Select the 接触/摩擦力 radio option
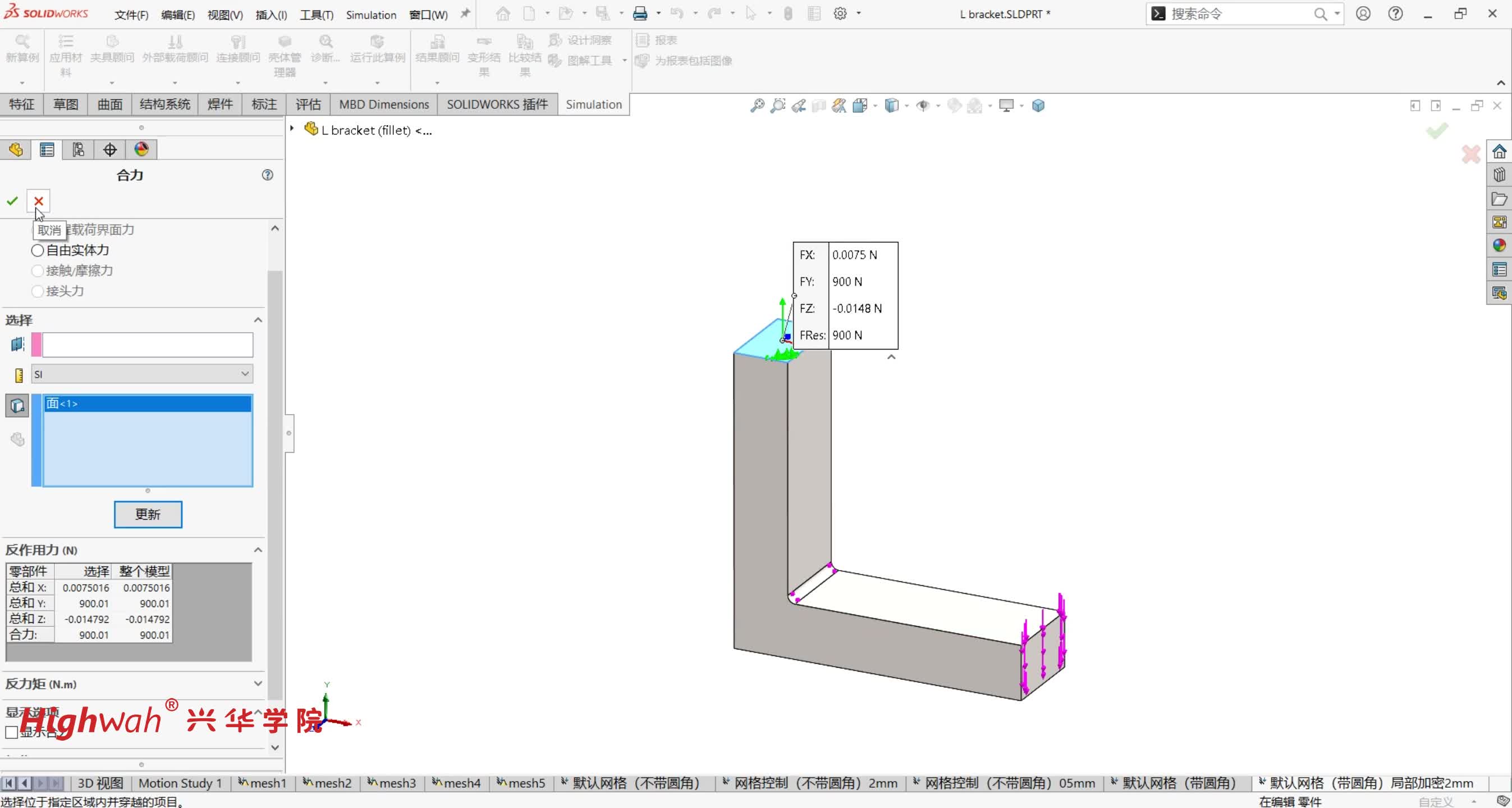 [38, 271]
